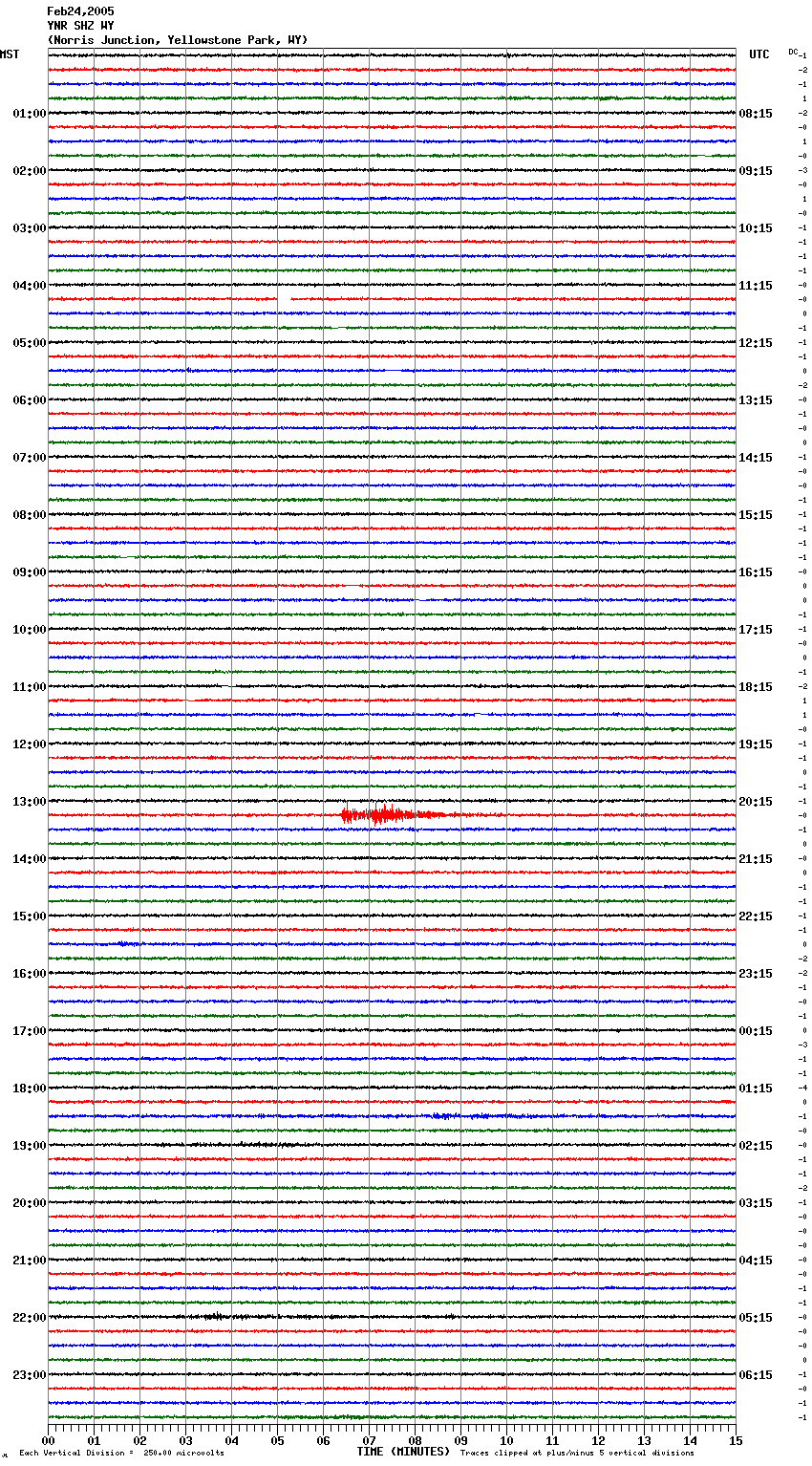The height and width of the screenshot is (1466, 812).
Task: Click the Norris Junction, Yellowstone Park location title
Action: [x=178, y=40]
